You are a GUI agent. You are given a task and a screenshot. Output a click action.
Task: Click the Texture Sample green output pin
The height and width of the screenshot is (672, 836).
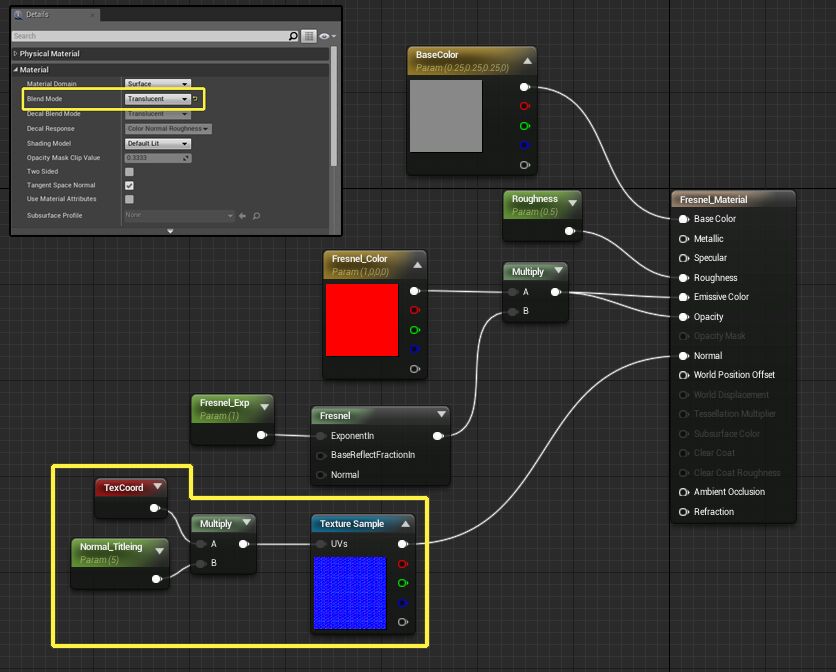point(403,583)
